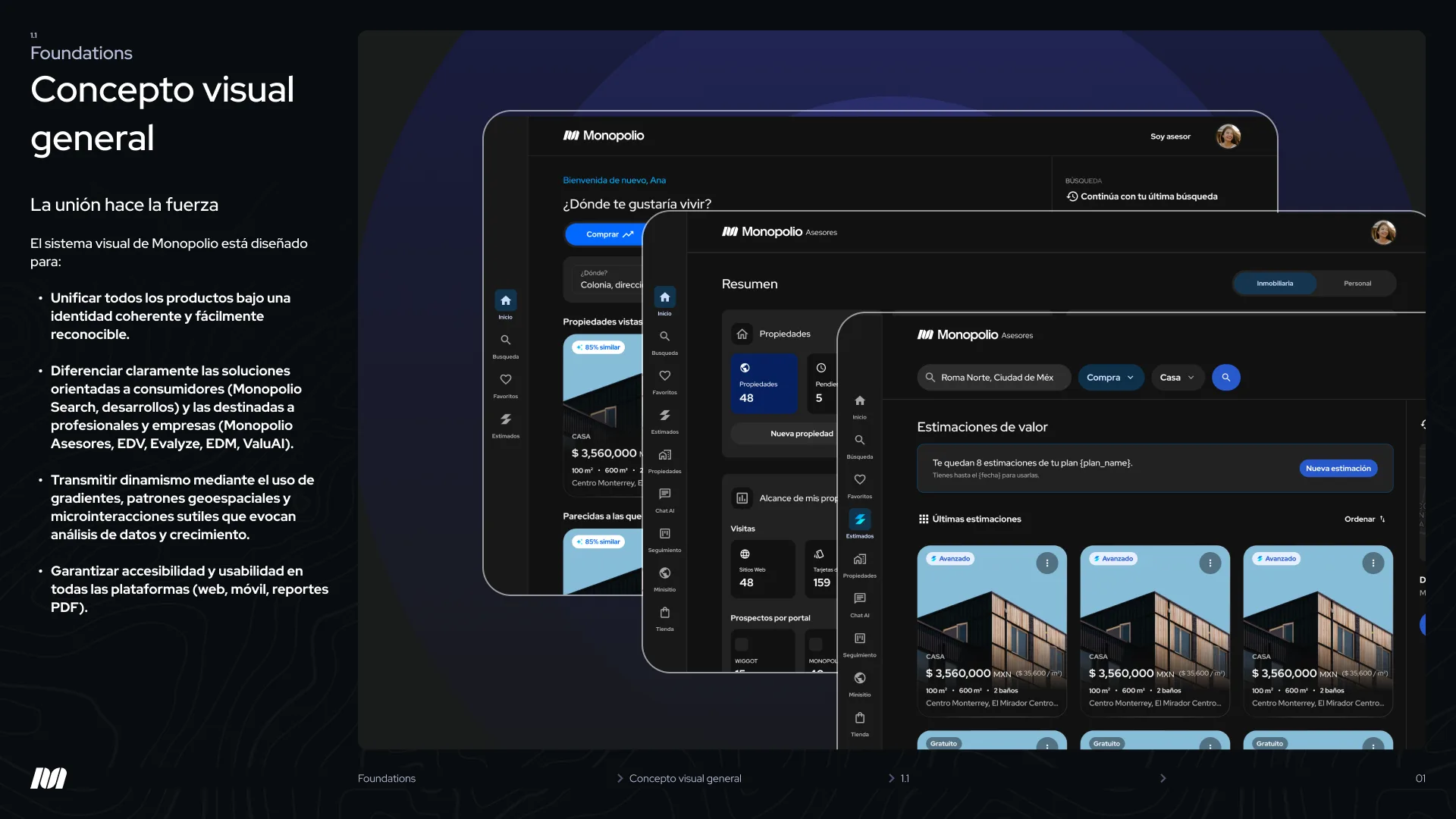Open Minisitio in the Estimaciones window sidebar
The image size is (1456, 819).
click(859, 683)
